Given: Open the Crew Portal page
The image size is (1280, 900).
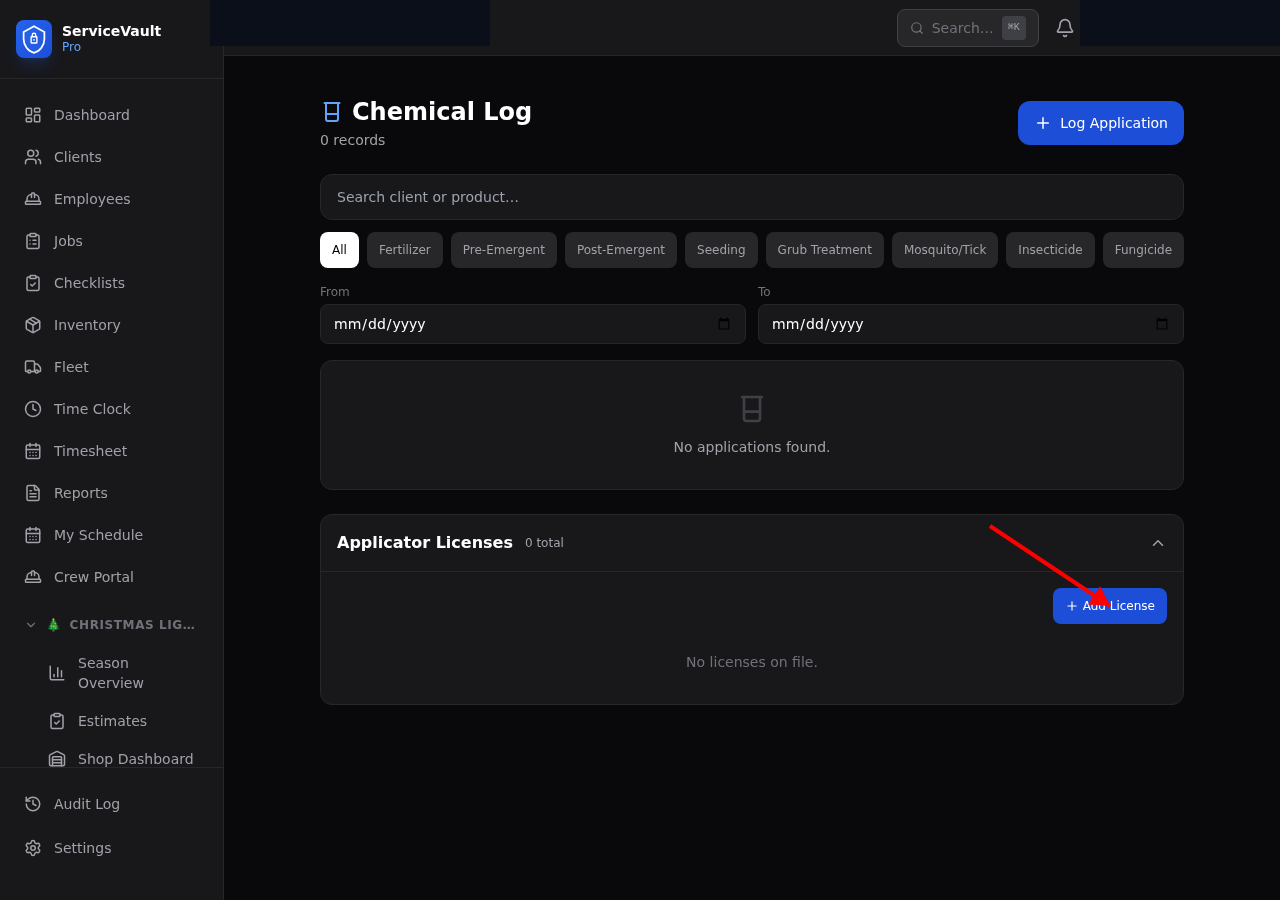Looking at the screenshot, I should [x=93, y=577].
